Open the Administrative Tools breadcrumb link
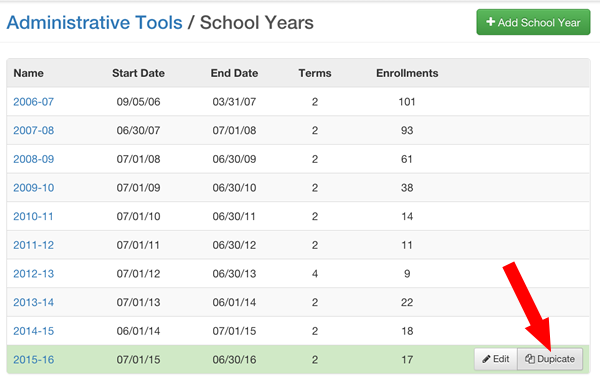This screenshot has width=600, height=381. [x=95, y=23]
